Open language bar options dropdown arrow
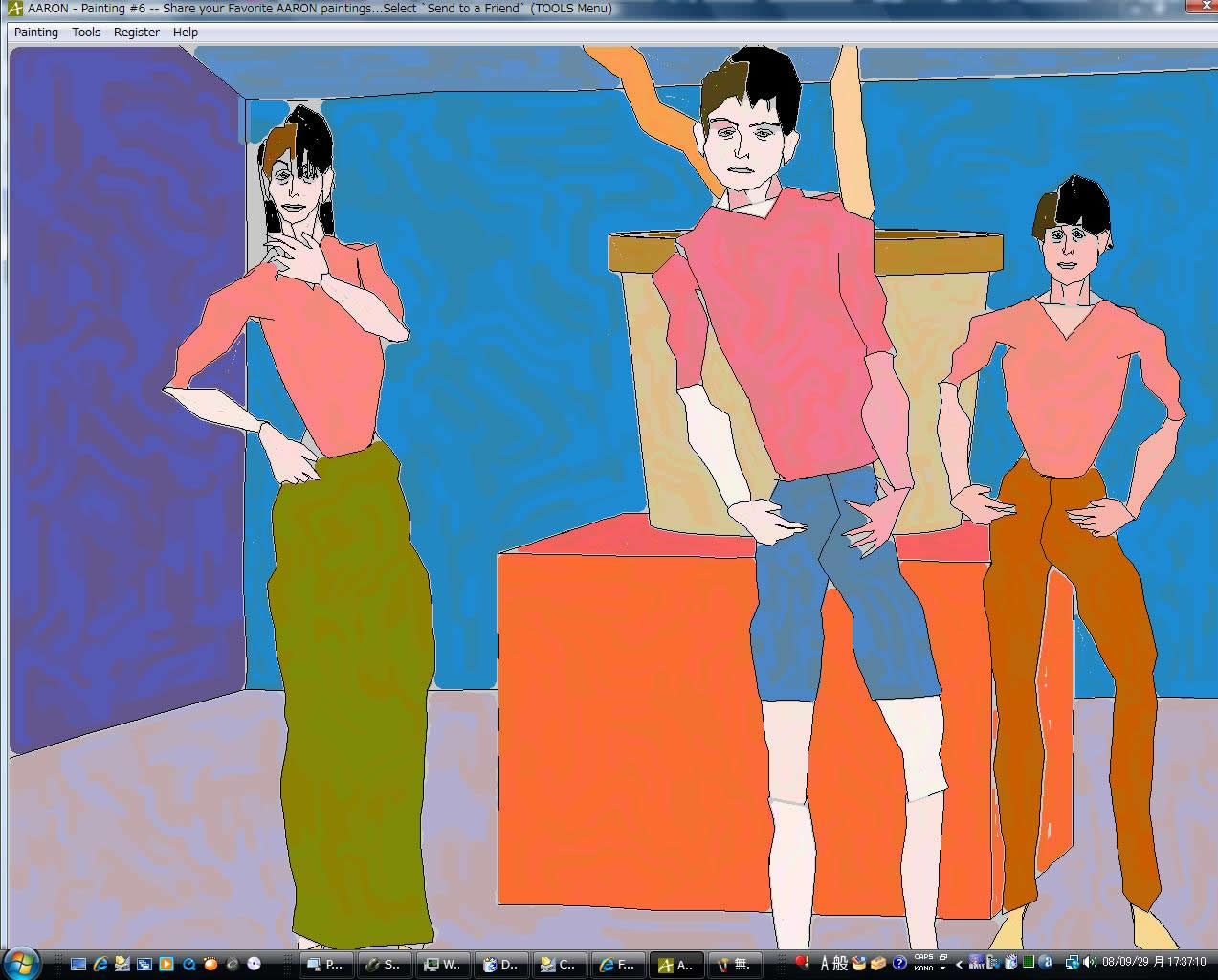 pos(942,969)
